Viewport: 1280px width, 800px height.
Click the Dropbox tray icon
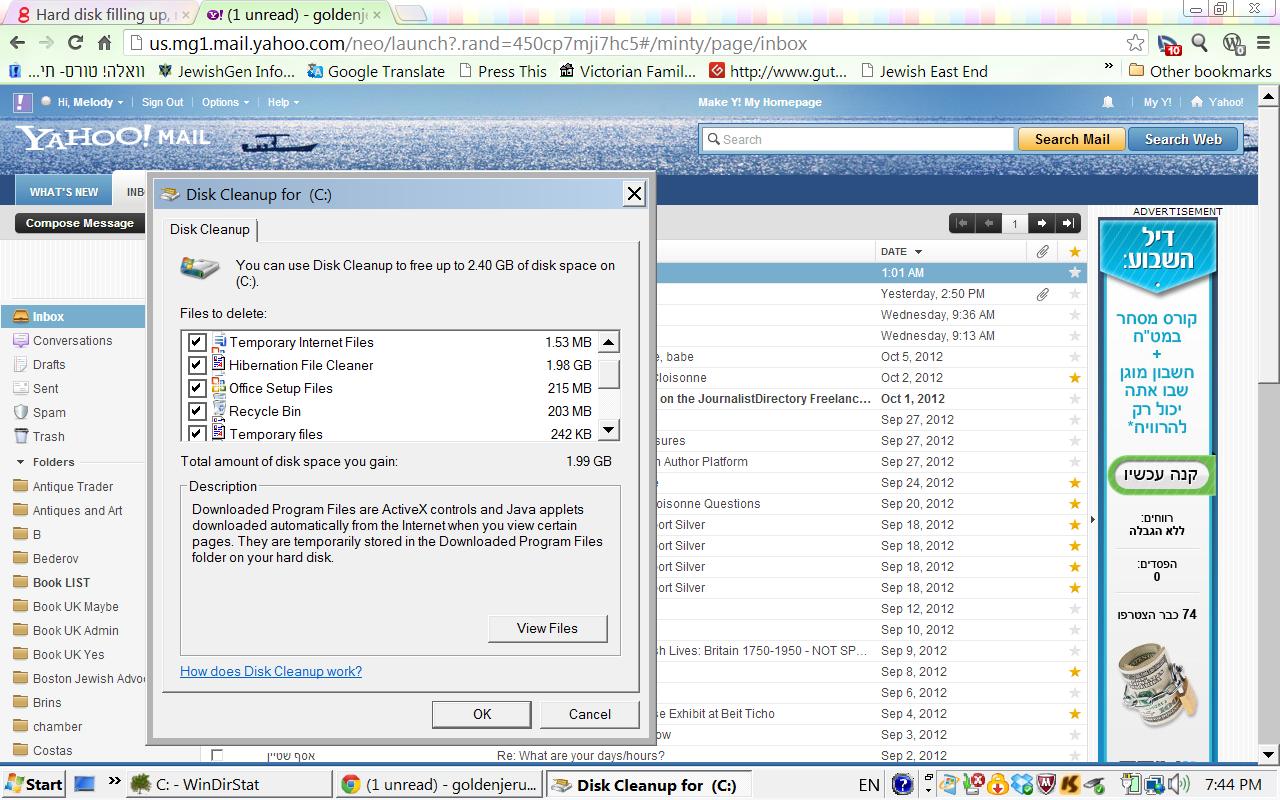tap(1021, 784)
